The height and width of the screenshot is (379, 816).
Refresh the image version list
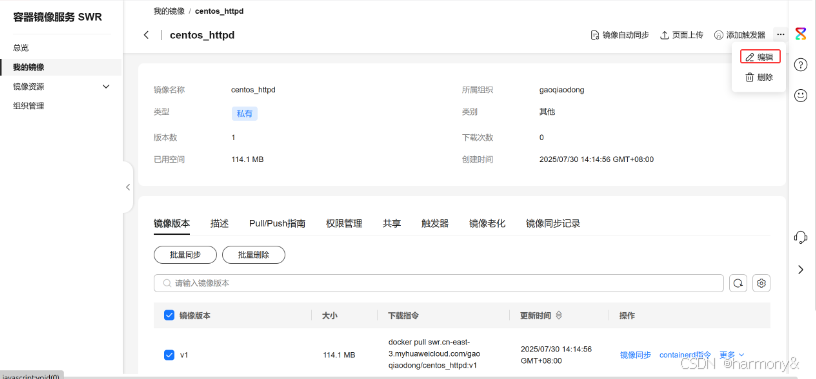[x=738, y=283]
